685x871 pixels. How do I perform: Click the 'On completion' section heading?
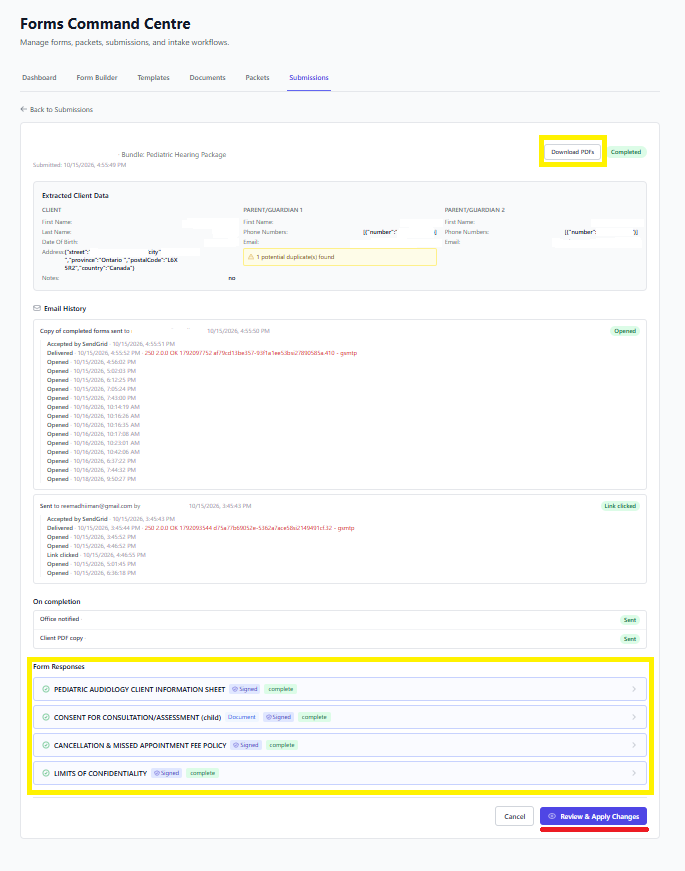pos(57,602)
